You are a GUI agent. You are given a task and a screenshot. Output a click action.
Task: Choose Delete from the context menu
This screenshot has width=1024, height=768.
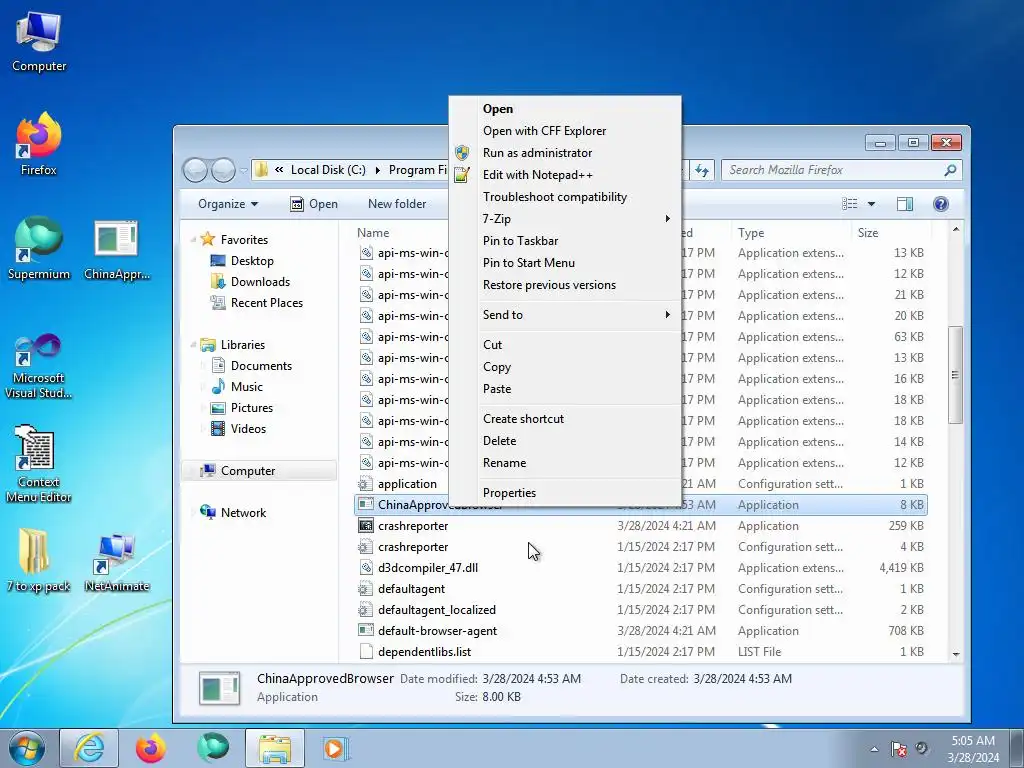click(565, 441)
